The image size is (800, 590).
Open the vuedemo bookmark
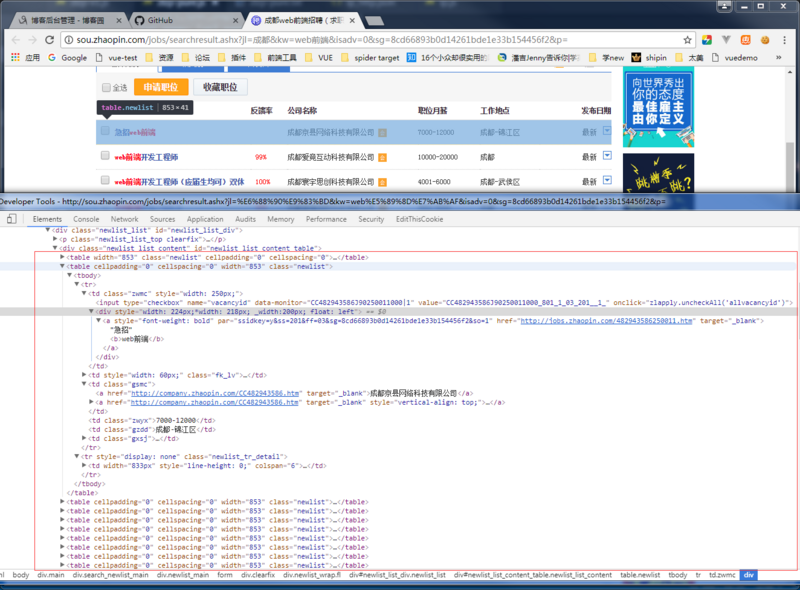click(735, 58)
